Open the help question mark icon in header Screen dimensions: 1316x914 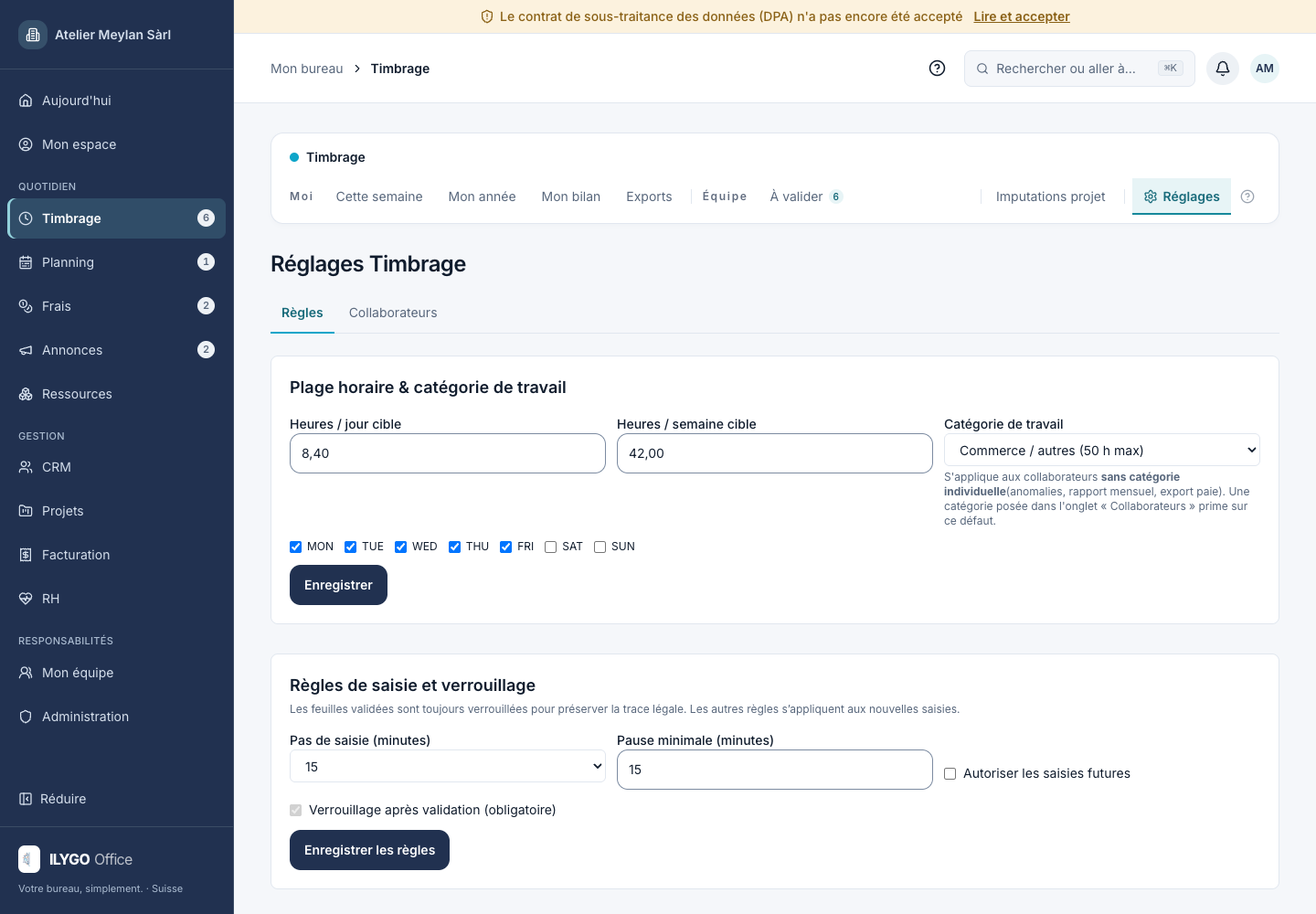(x=937, y=69)
